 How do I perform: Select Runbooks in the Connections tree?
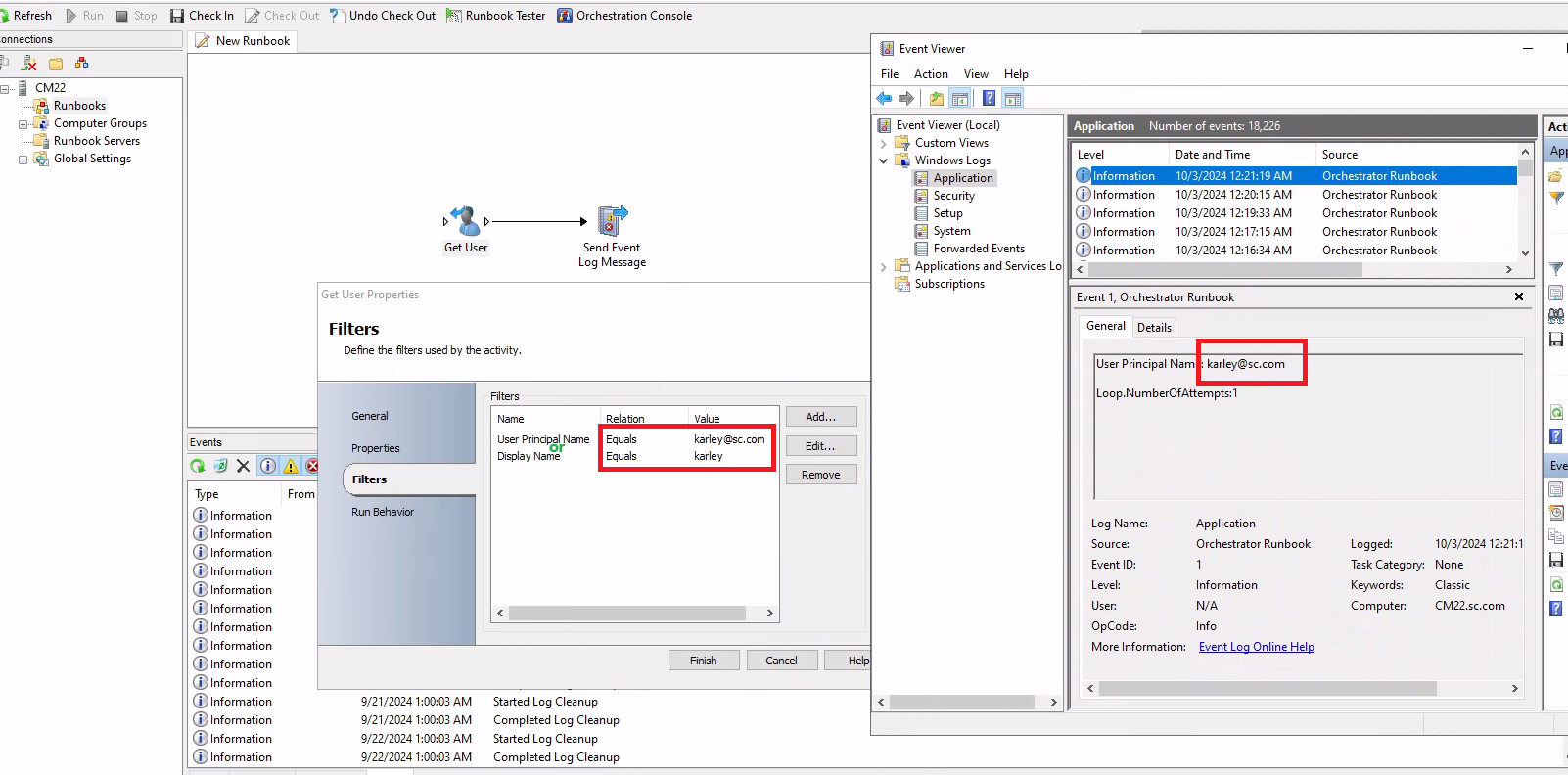click(x=79, y=106)
